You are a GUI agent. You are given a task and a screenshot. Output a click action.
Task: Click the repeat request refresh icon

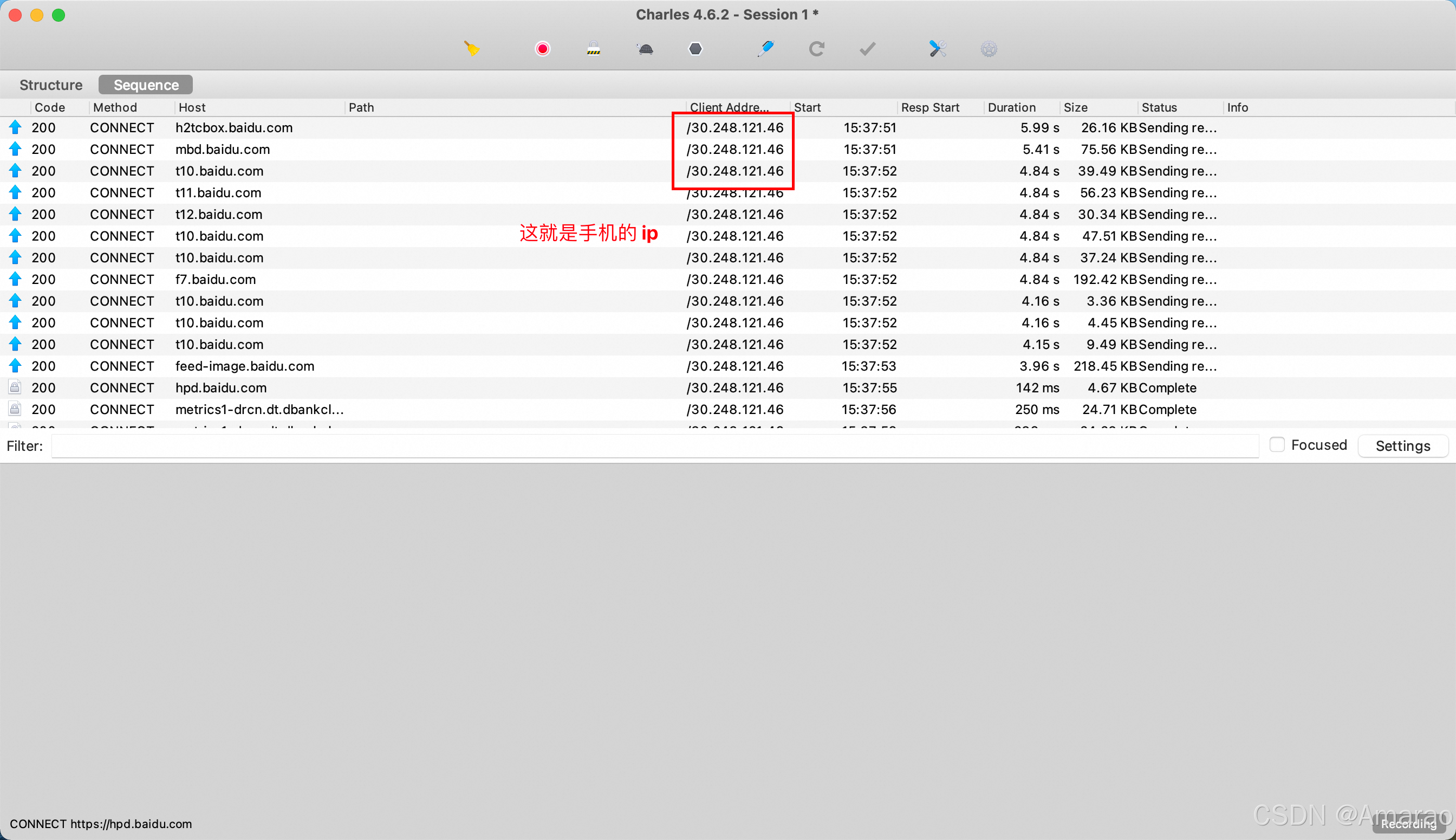pyautogui.click(x=816, y=49)
